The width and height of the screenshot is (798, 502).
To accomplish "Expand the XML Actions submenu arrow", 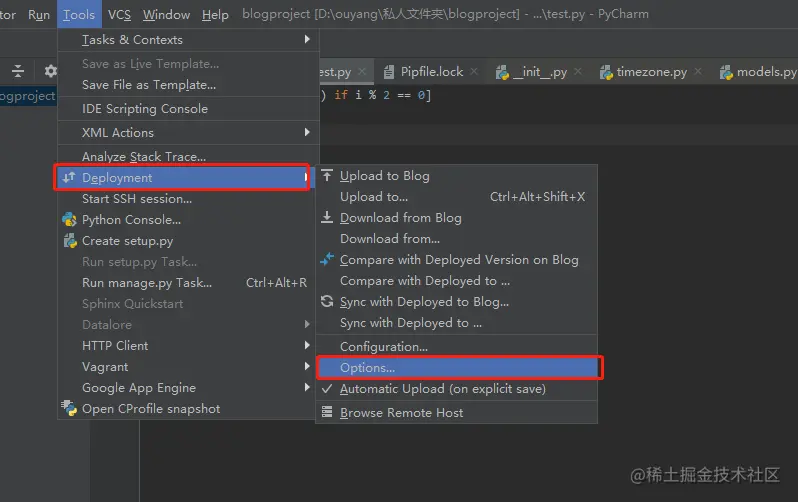I will pos(307,132).
